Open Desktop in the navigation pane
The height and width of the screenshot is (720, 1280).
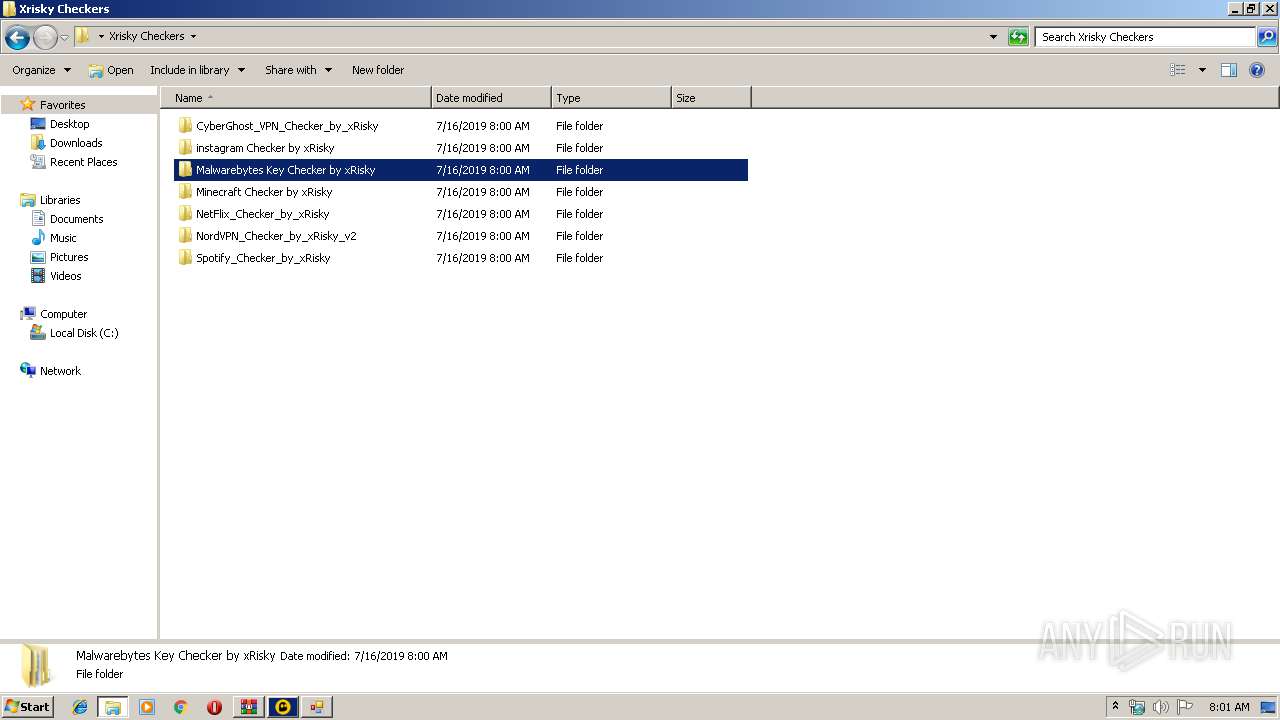pyautogui.click(x=69, y=124)
